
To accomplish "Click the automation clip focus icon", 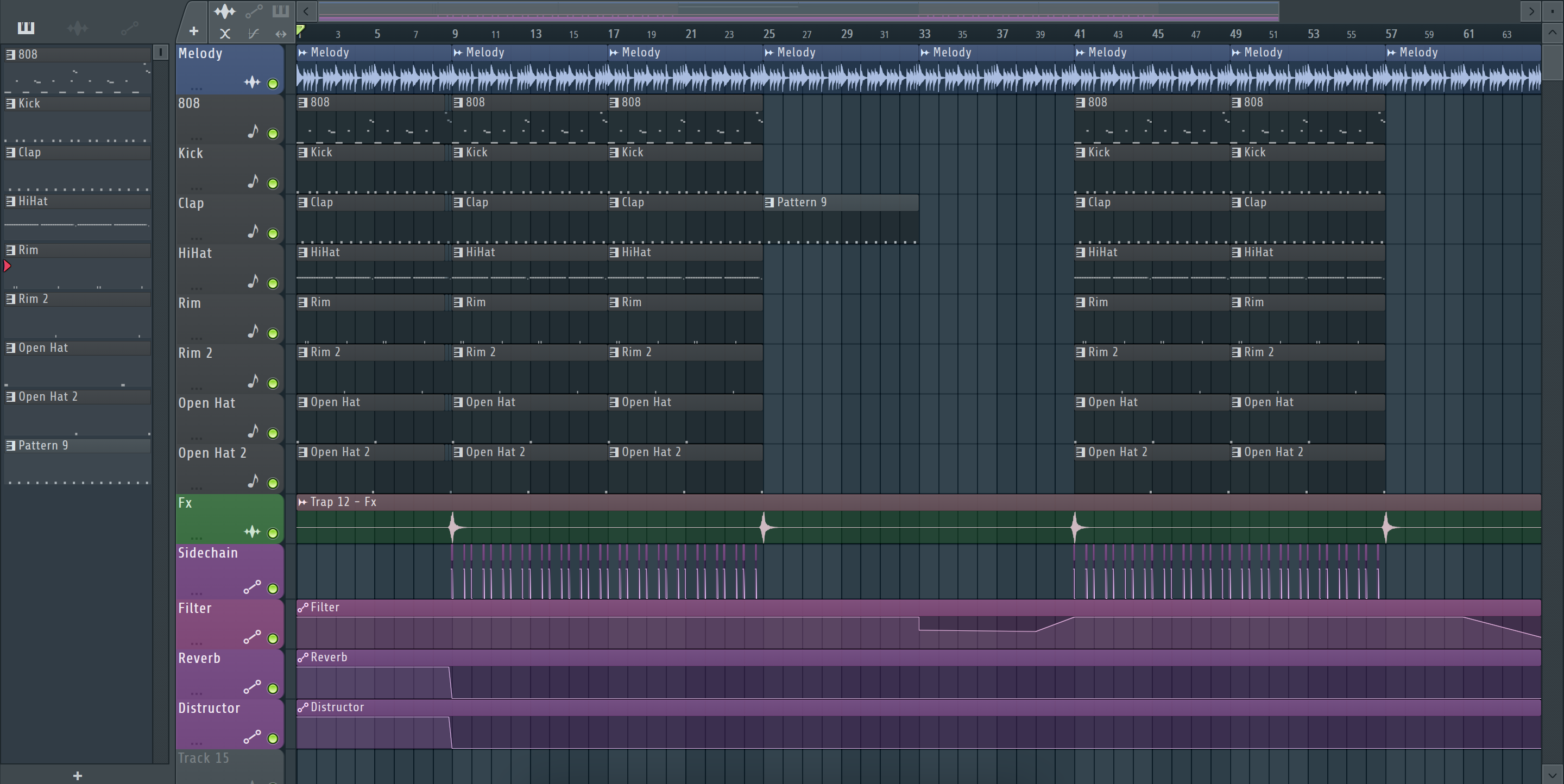I will 254,11.
